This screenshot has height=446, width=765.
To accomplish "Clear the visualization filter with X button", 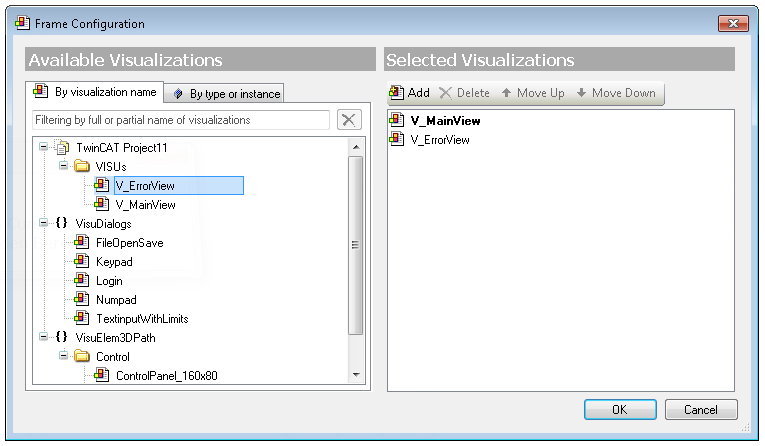I will 349,120.
